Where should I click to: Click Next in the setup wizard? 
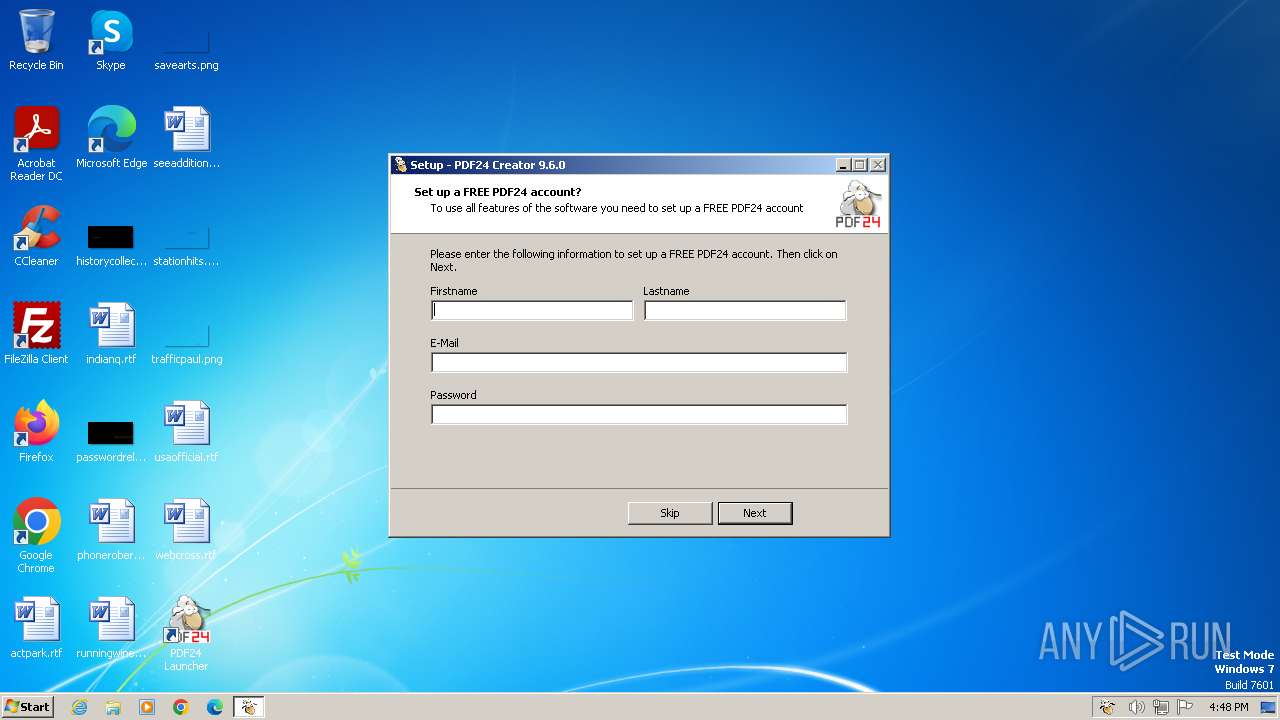(755, 513)
